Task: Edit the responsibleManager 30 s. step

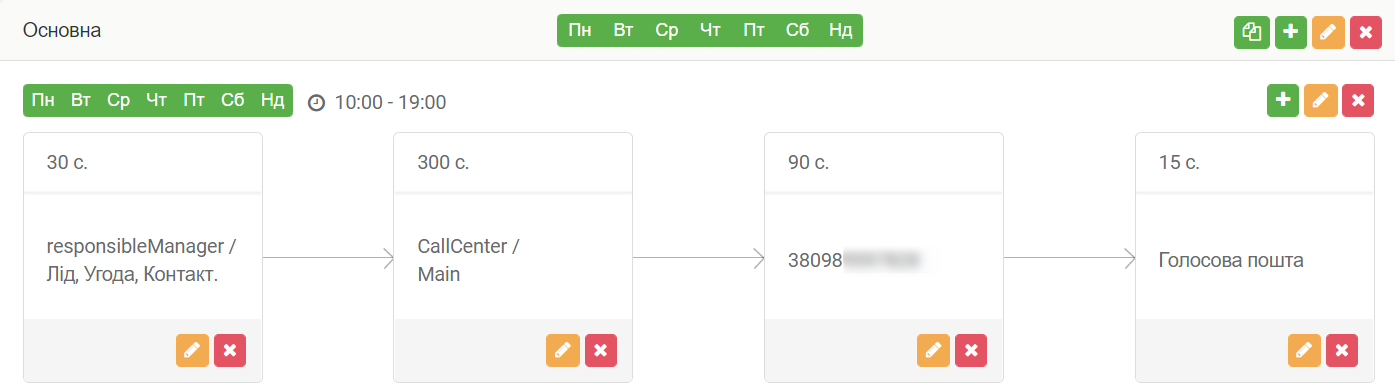Action: coord(193,350)
